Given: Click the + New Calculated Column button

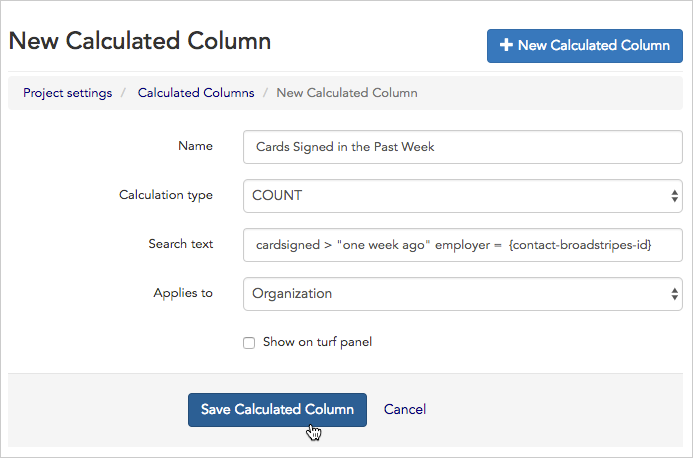Looking at the screenshot, I should pos(585,46).
